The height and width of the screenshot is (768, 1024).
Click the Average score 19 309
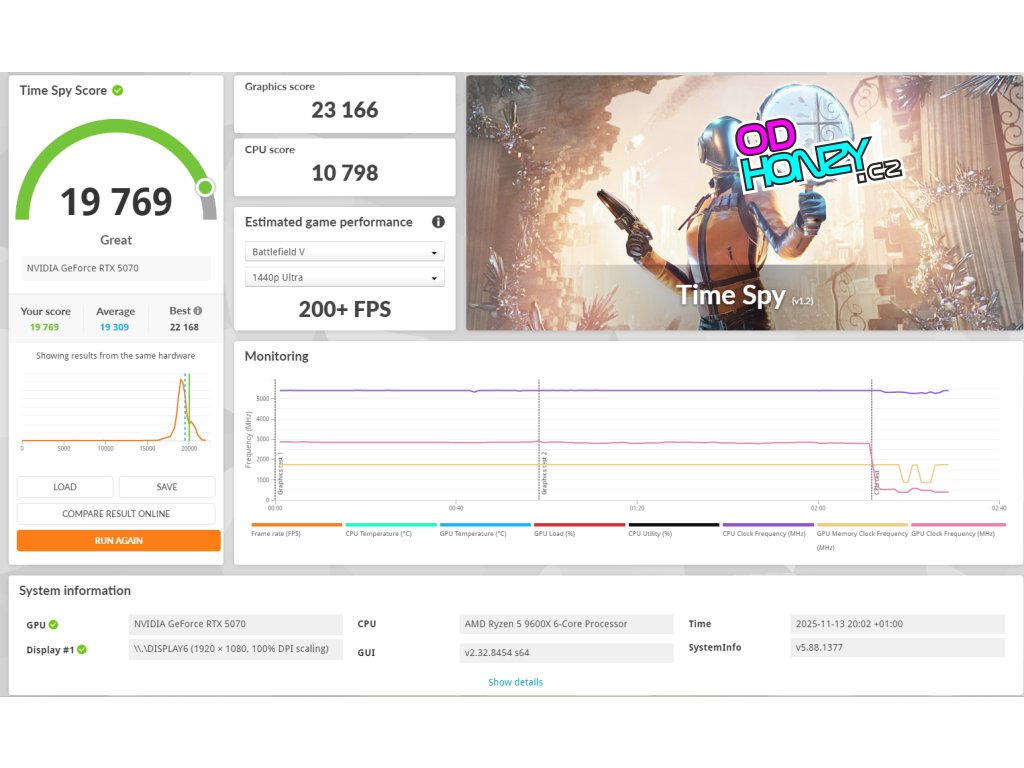pyautogui.click(x=114, y=327)
